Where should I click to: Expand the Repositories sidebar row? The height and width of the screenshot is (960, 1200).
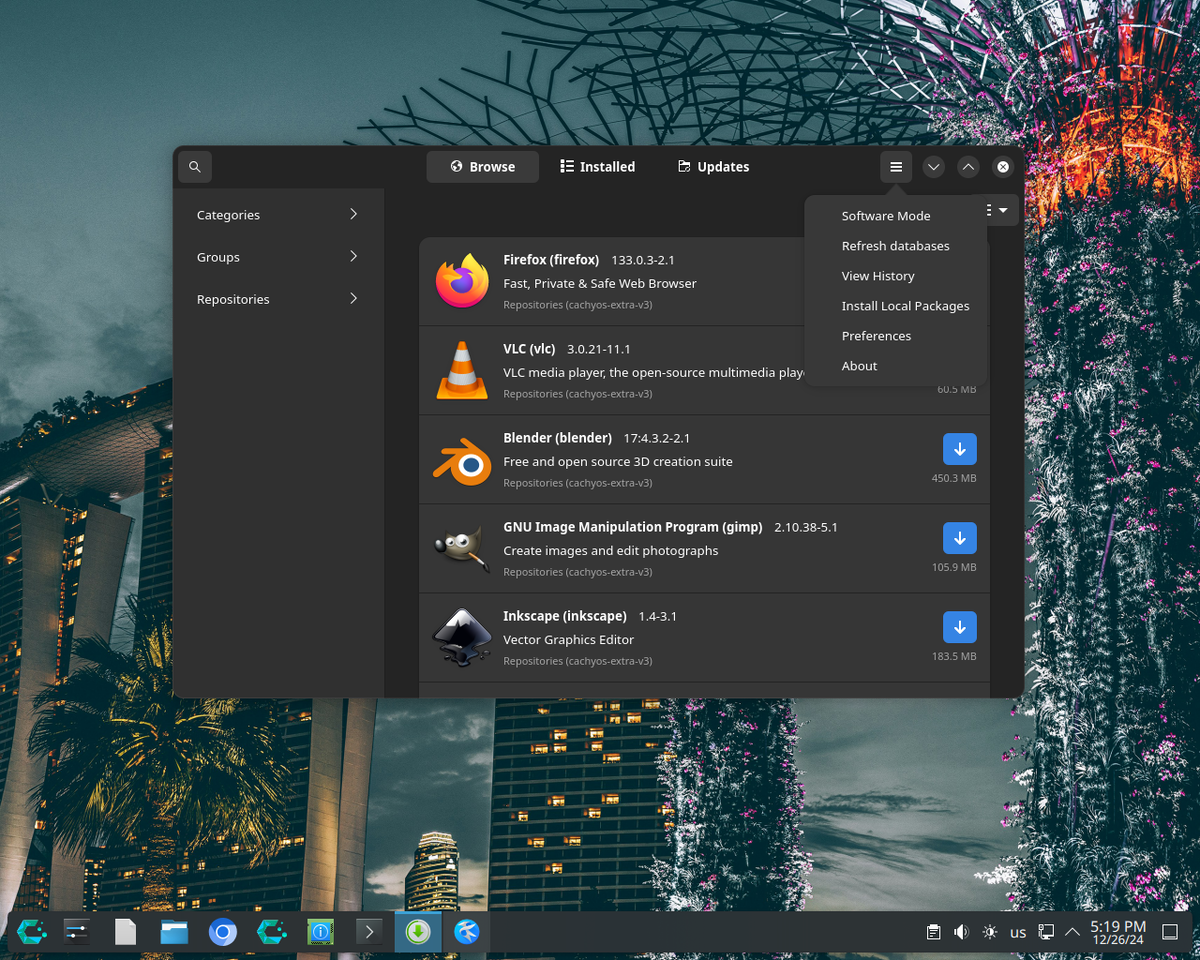278,299
